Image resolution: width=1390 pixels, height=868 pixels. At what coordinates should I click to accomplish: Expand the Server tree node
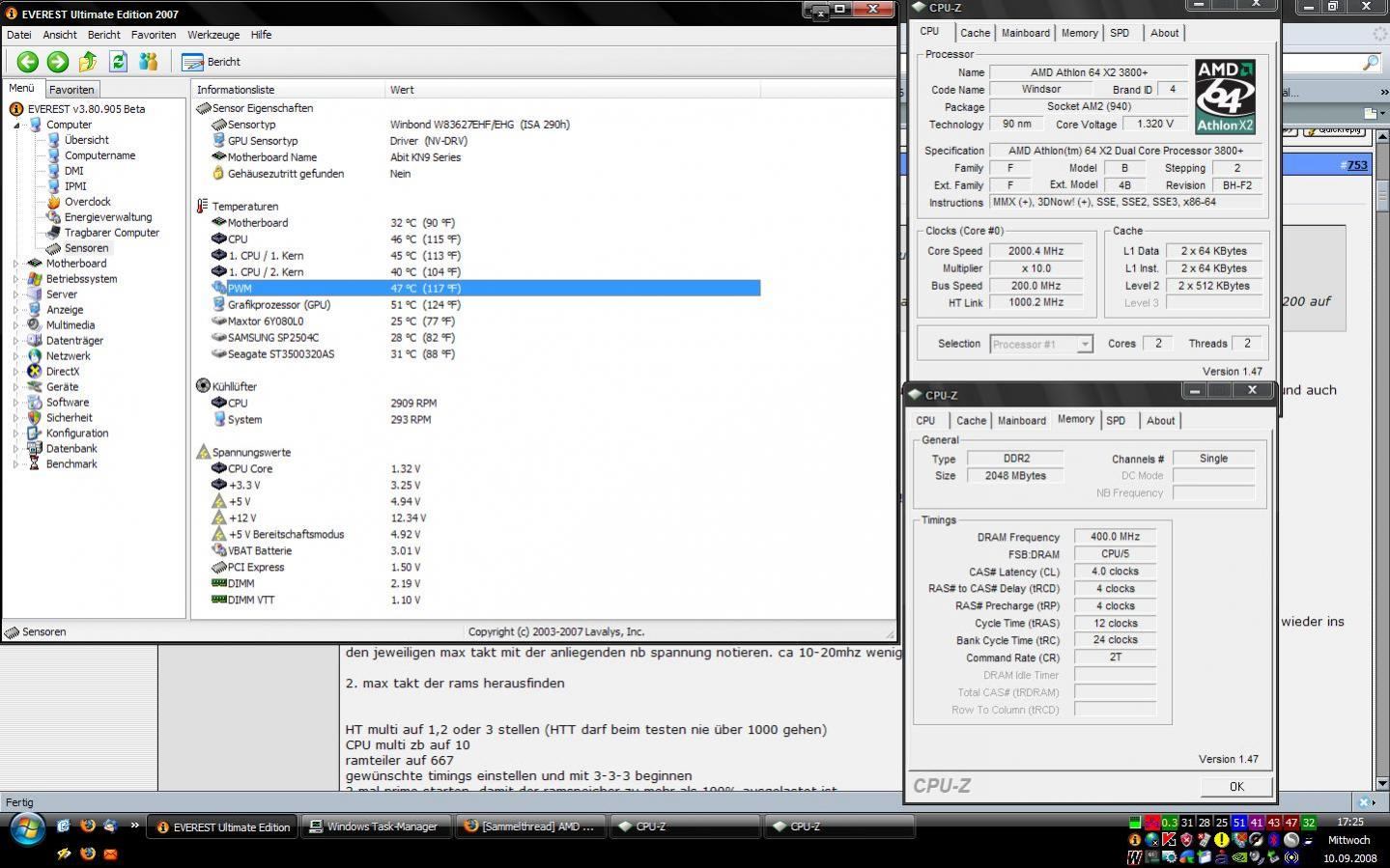[15, 294]
